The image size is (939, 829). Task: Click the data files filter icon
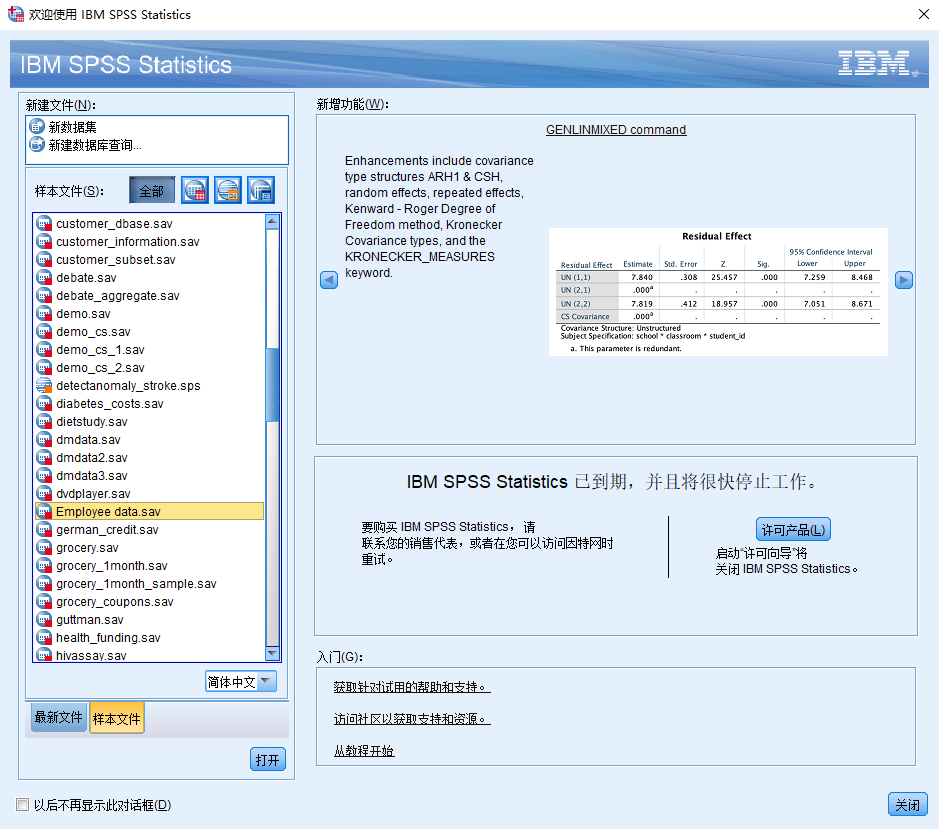(x=195, y=190)
